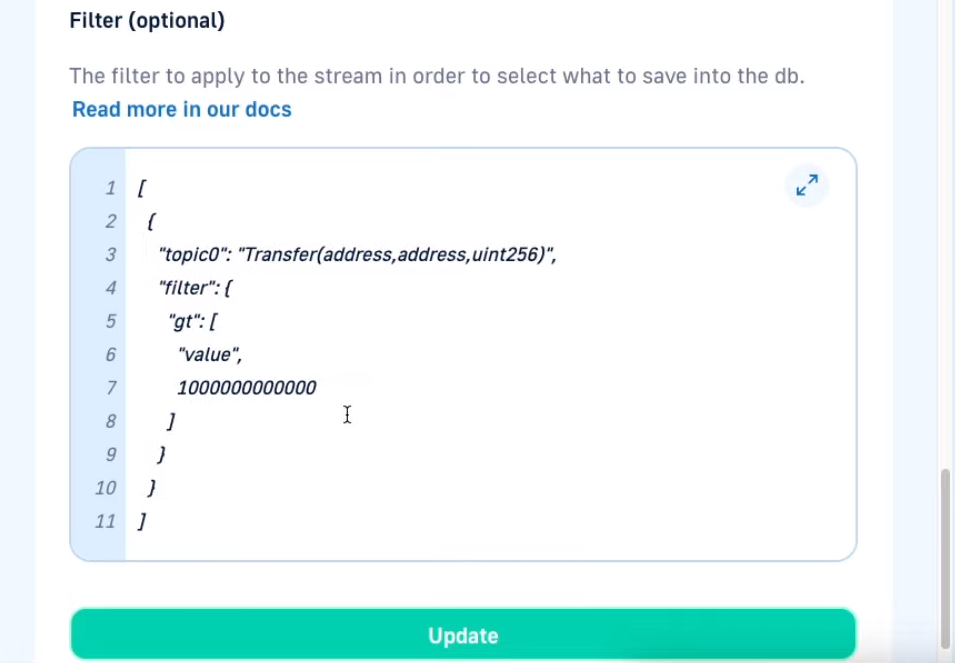Click the page scrollbar thumb on the right
Viewport: 955px width, 663px height.
pos(946,559)
